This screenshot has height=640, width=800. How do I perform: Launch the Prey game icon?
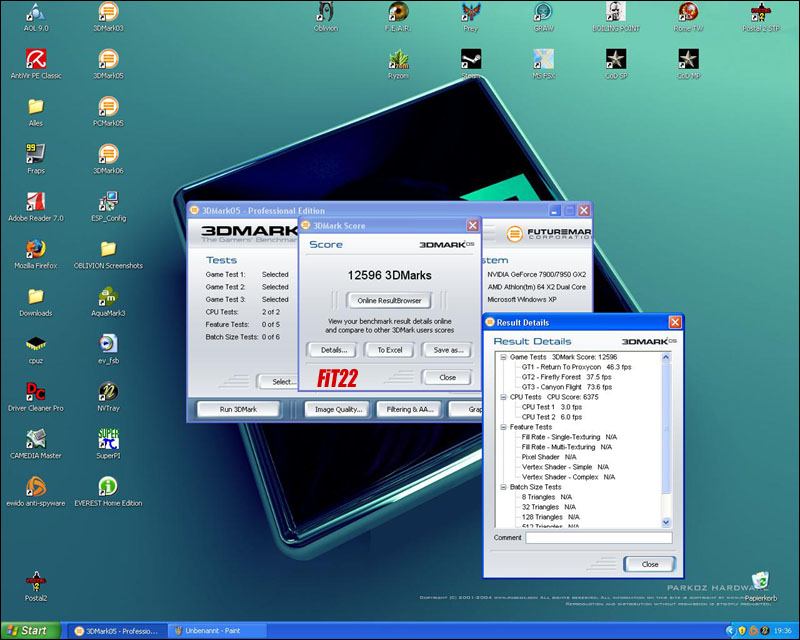[470, 17]
